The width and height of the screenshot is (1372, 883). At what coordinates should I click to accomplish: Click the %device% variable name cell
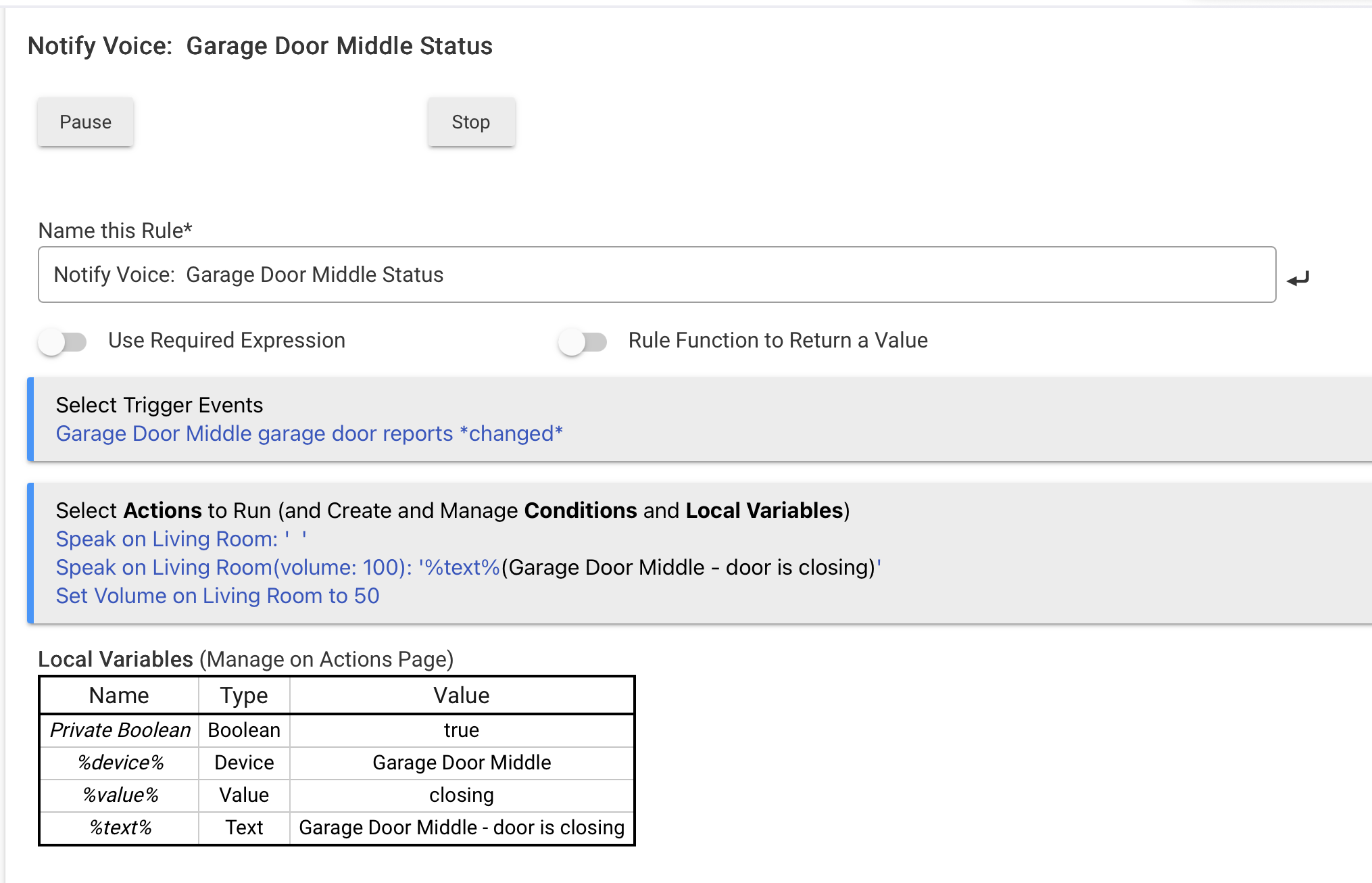click(120, 763)
